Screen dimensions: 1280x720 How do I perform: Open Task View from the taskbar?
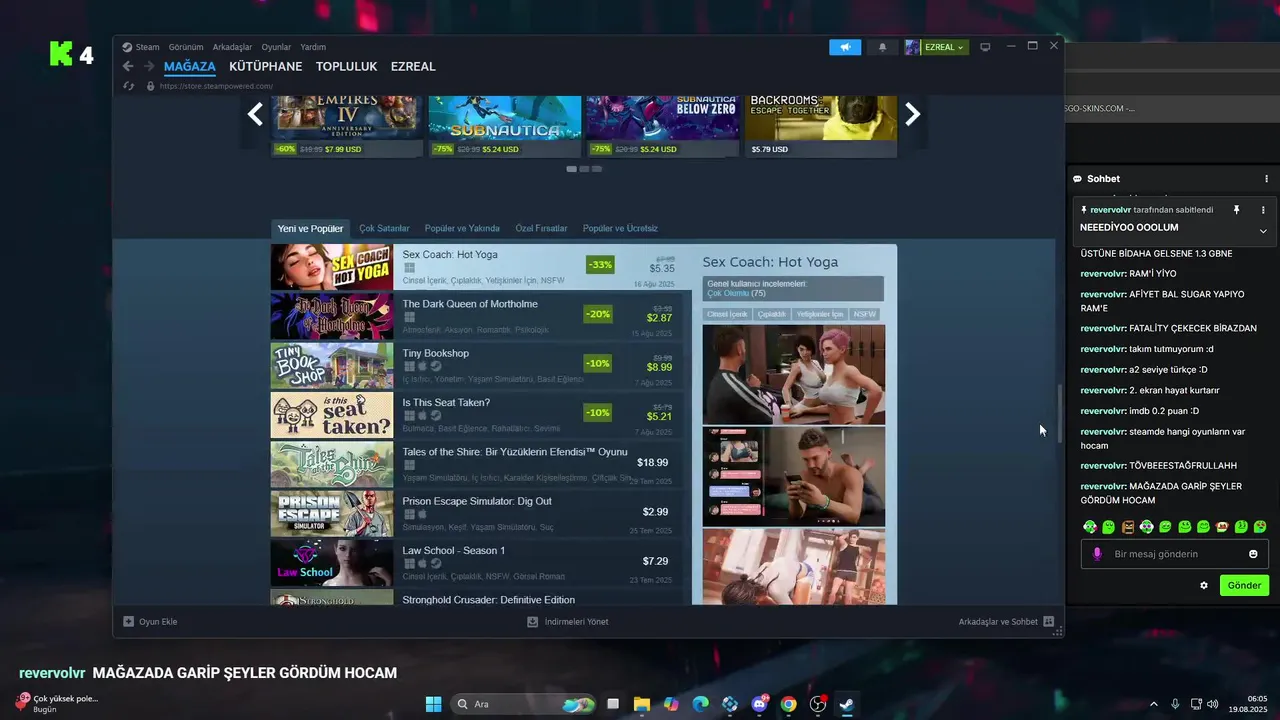tap(613, 704)
